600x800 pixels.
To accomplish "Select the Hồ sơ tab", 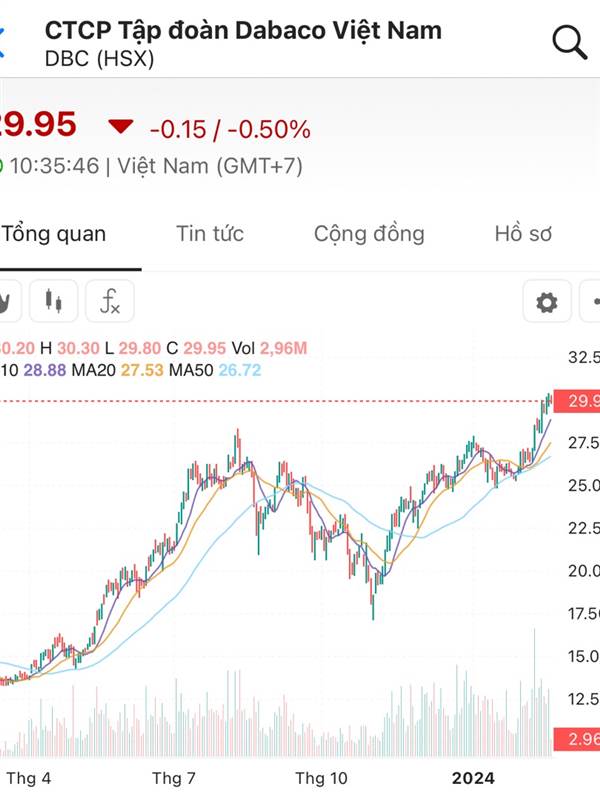I will tap(523, 234).
